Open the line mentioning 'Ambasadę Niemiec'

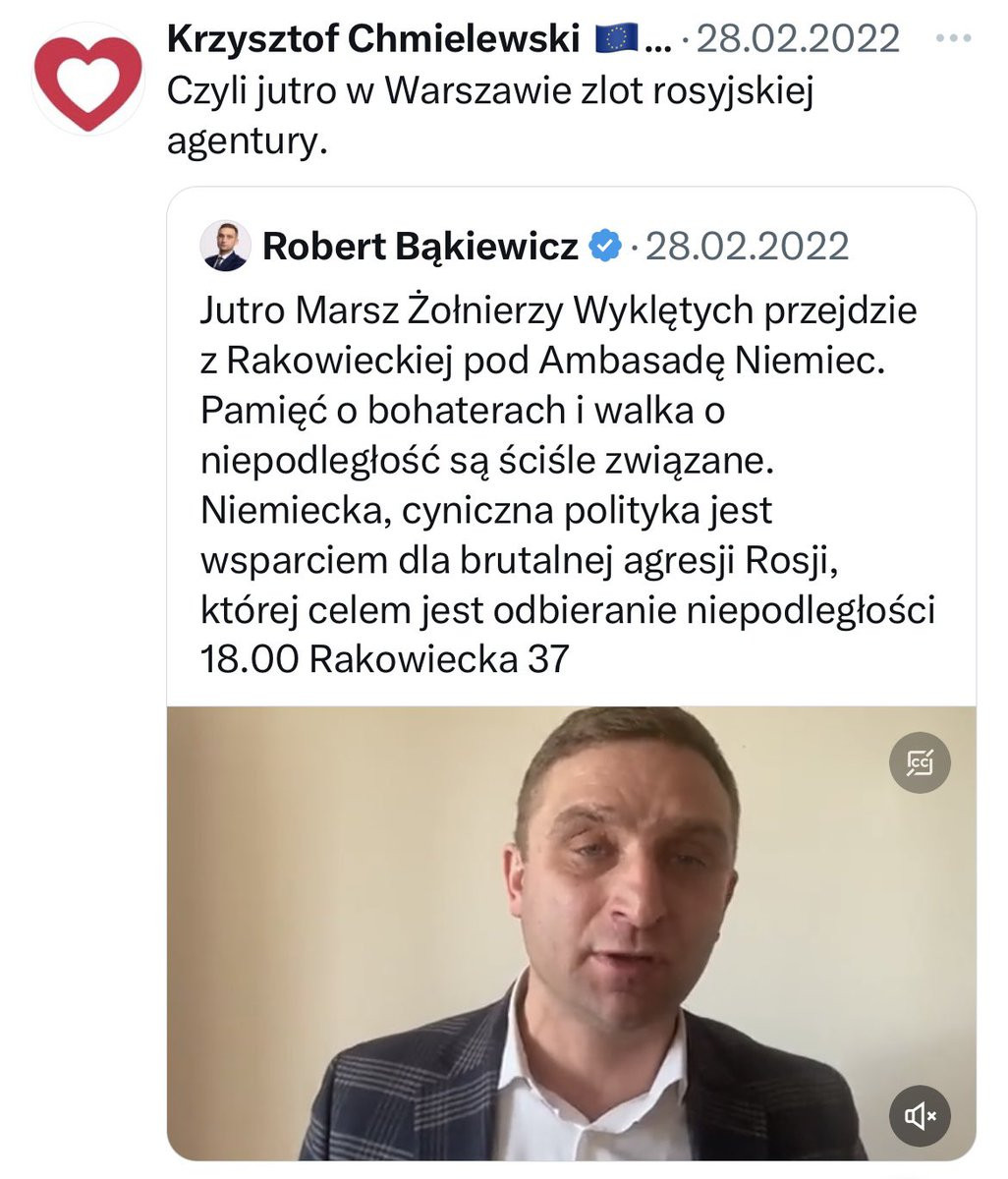point(543,361)
